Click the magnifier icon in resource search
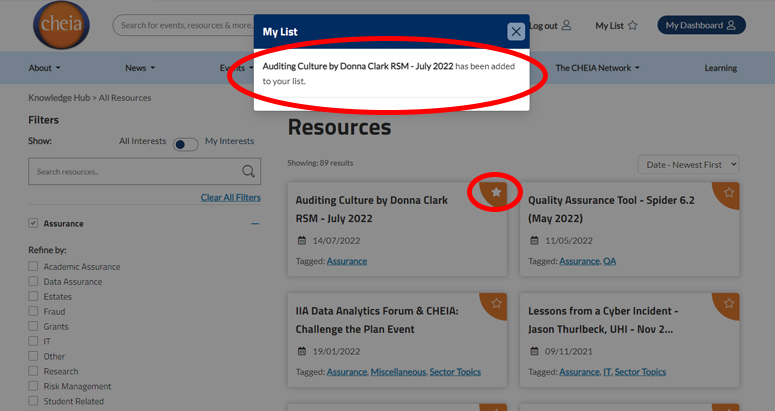775x411 pixels. (248, 171)
